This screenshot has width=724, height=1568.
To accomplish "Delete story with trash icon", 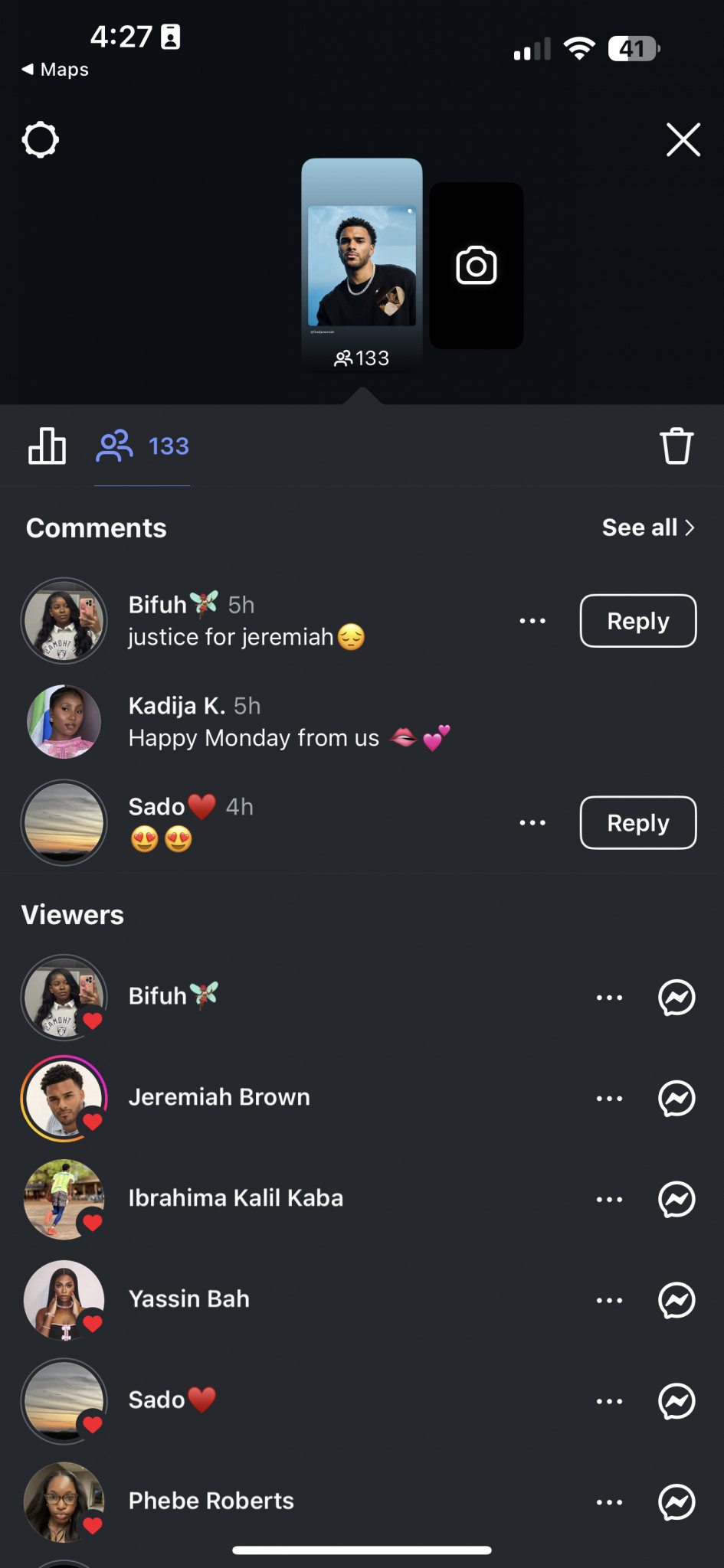I will (676, 446).
